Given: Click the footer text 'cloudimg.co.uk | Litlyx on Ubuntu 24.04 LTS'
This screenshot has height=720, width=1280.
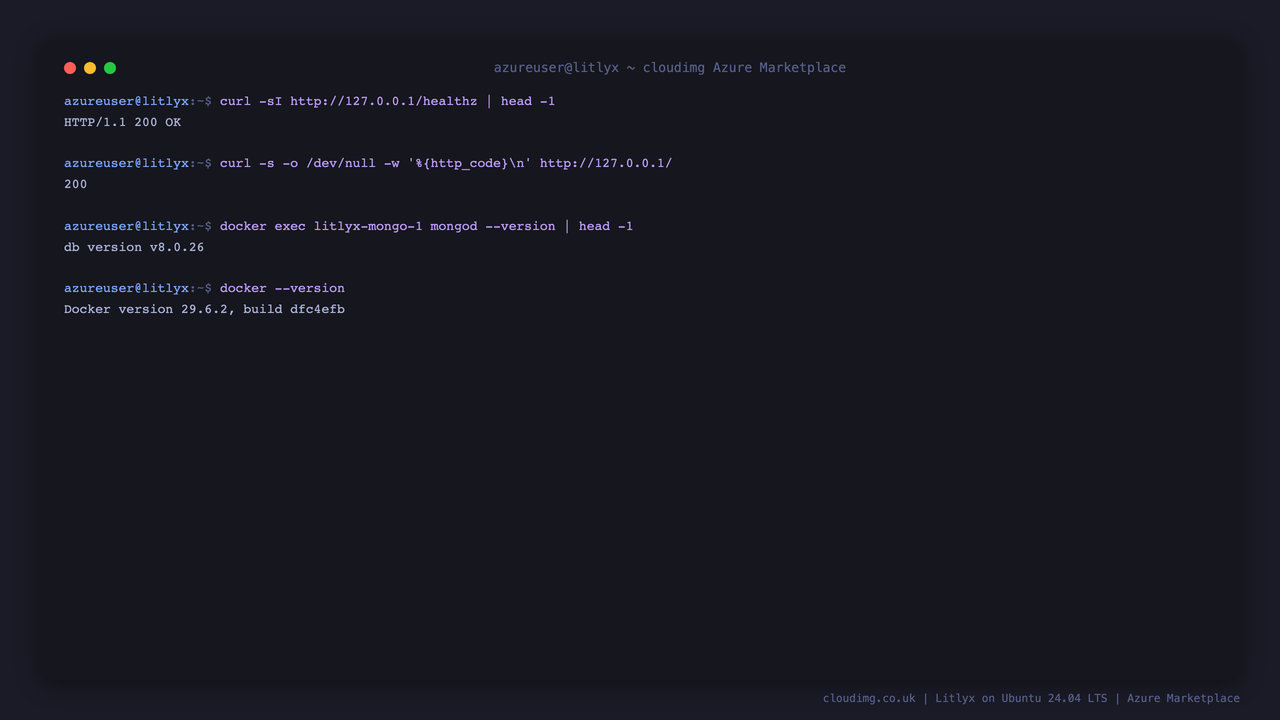Looking at the screenshot, I should (965, 698).
